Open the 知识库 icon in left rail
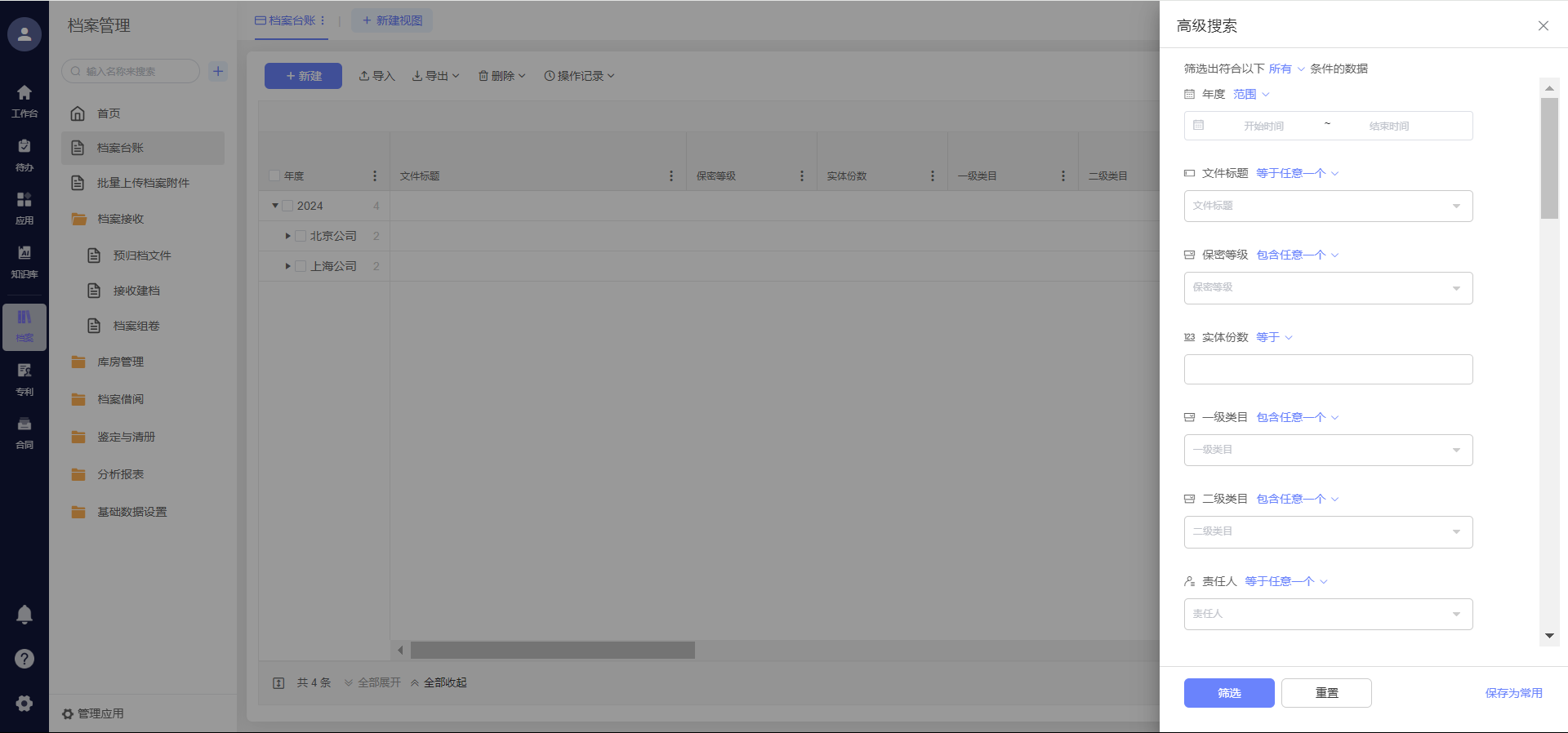The height and width of the screenshot is (733, 1568). [x=24, y=261]
